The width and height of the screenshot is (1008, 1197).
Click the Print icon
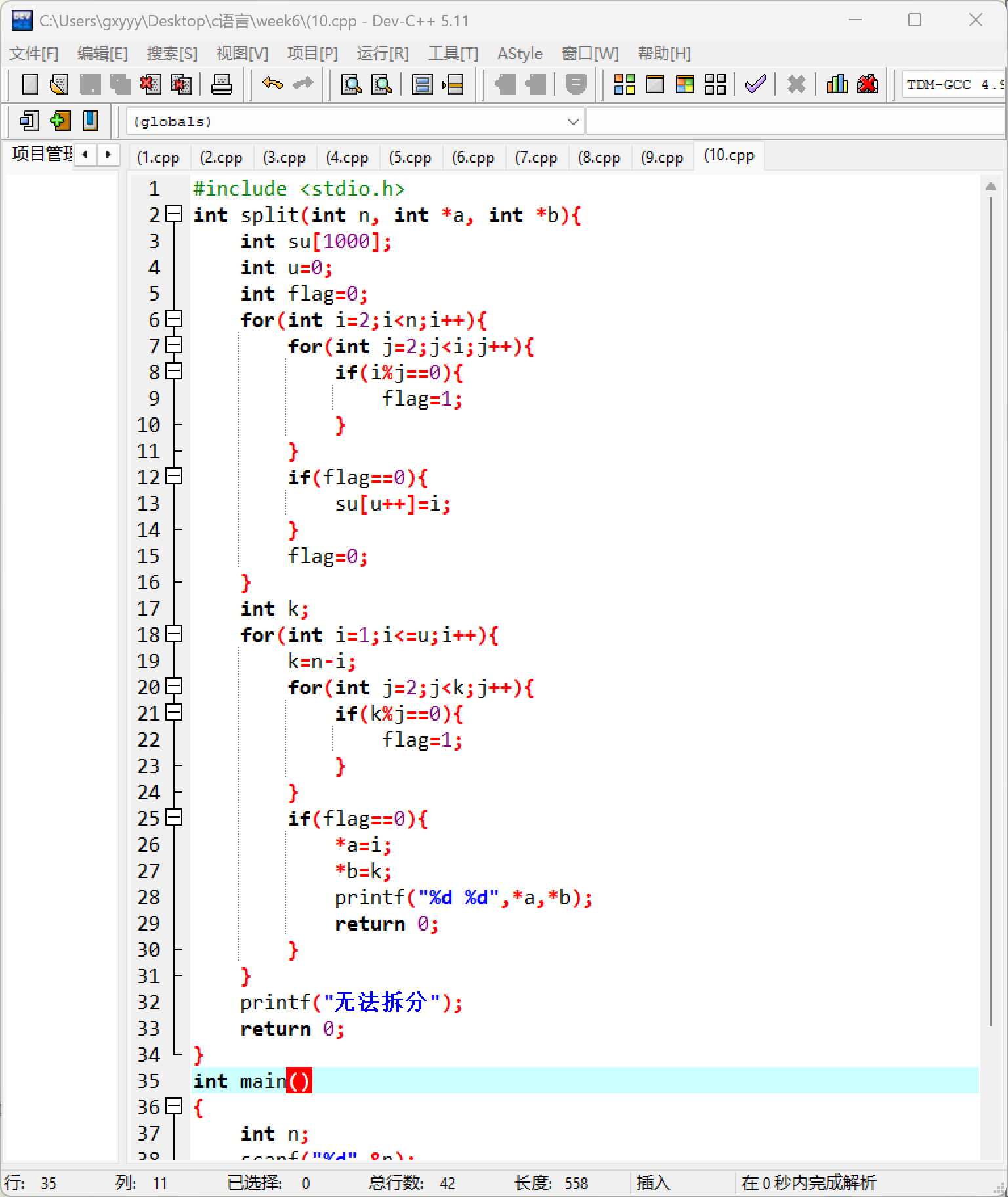coord(221,84)
